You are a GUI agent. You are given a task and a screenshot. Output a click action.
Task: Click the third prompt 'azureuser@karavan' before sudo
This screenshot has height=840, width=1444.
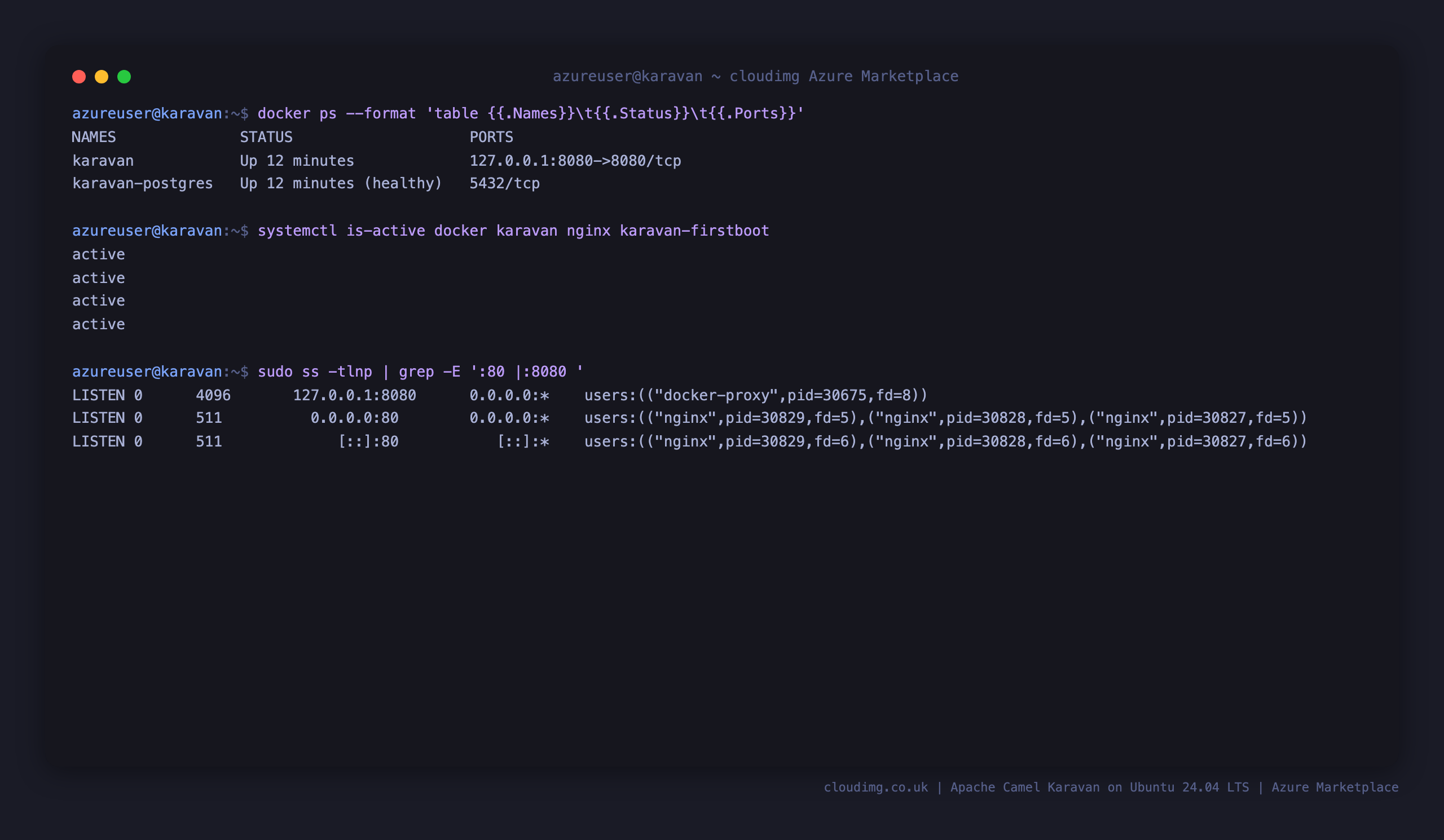147,372
